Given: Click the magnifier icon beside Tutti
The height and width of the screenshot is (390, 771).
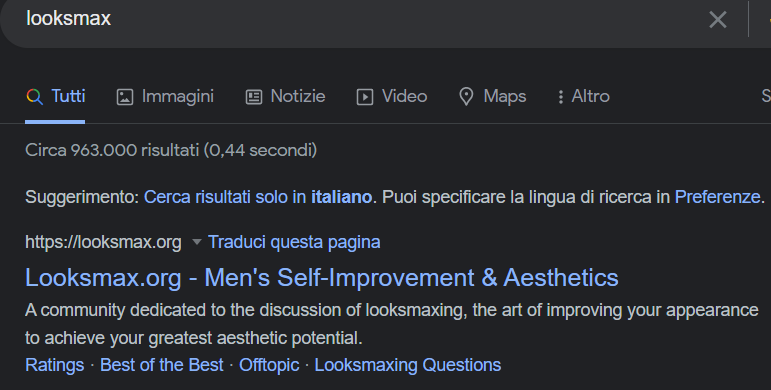Looking at the screenshot, I should click(34, 97).
